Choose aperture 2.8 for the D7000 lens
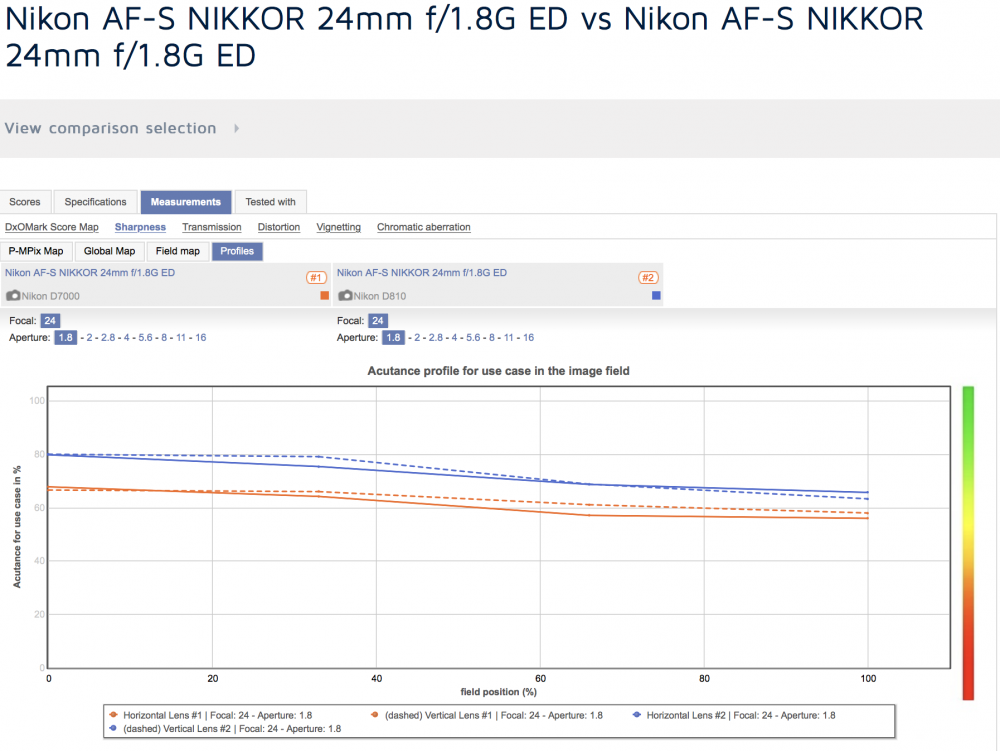The height and width of the screenshot is (751, 1000). pyautogui.click(x=108, y=338)
